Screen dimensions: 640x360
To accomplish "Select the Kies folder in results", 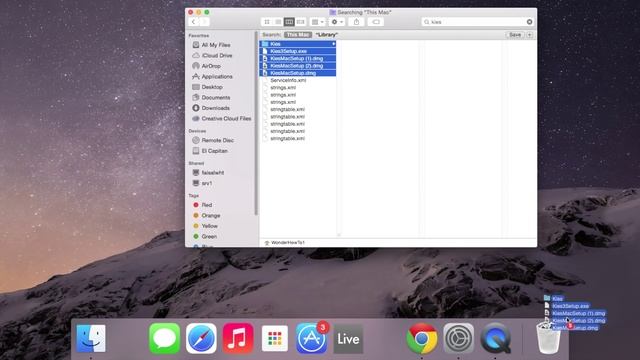I will coord(298,44).
